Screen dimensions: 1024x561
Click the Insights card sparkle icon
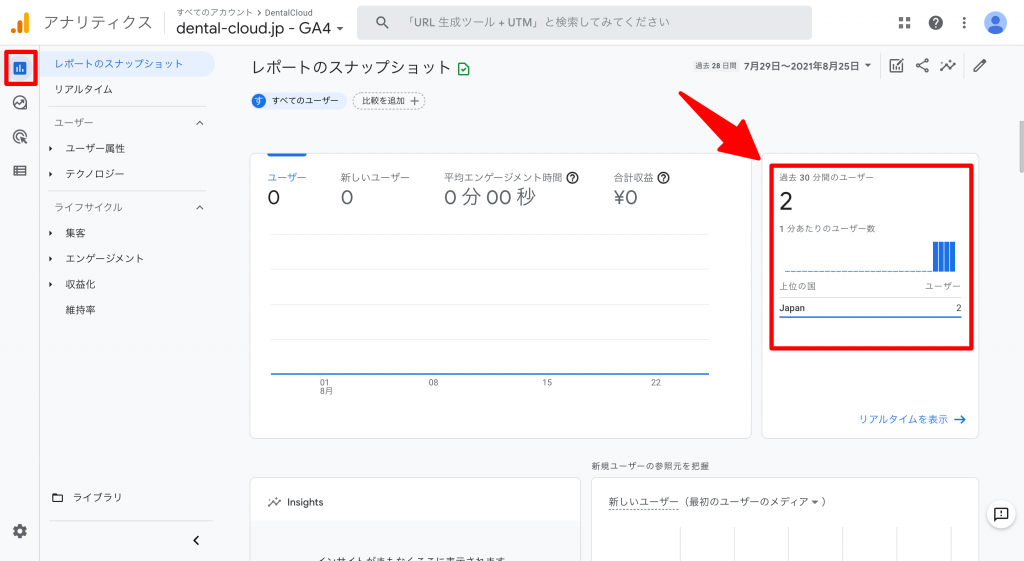click(274, 502)
